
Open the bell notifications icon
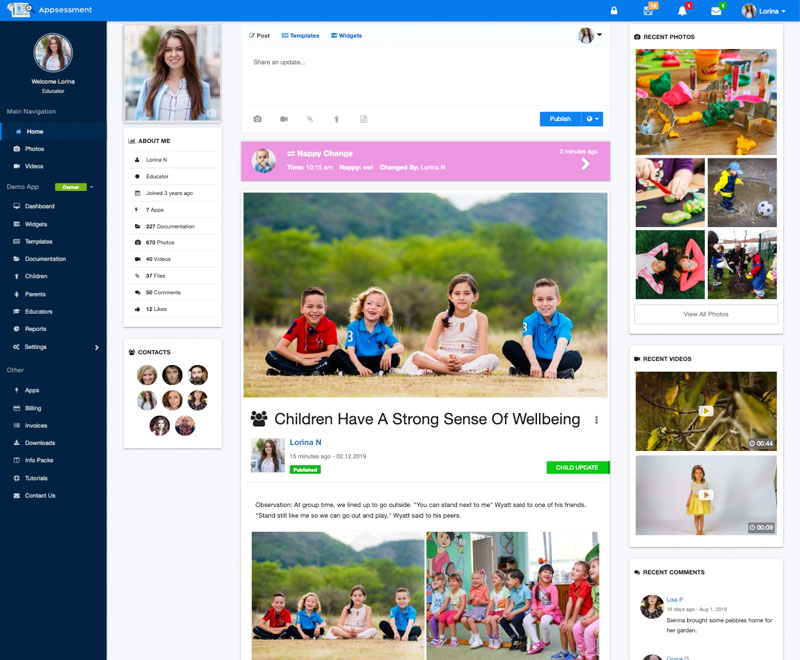tap(682, 11)
